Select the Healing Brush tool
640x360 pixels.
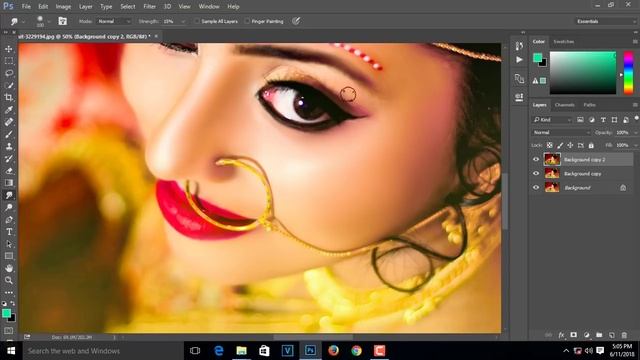pos(9,122)
